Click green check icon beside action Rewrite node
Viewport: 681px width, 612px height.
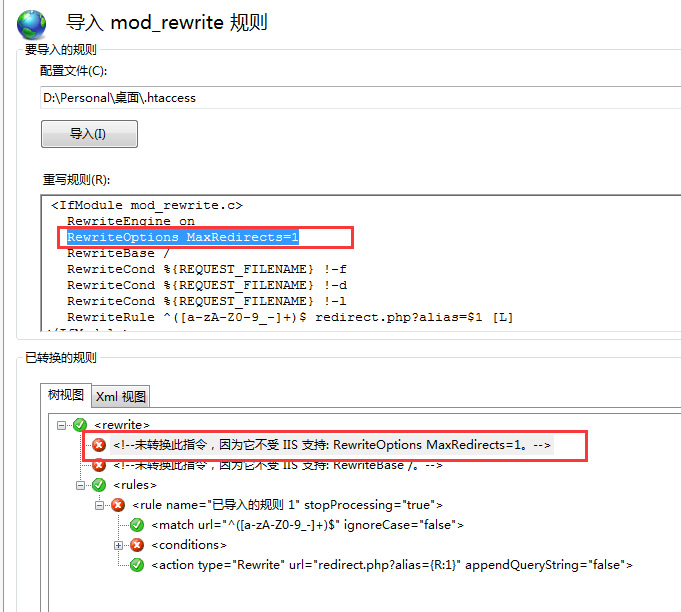pos(137,565)
